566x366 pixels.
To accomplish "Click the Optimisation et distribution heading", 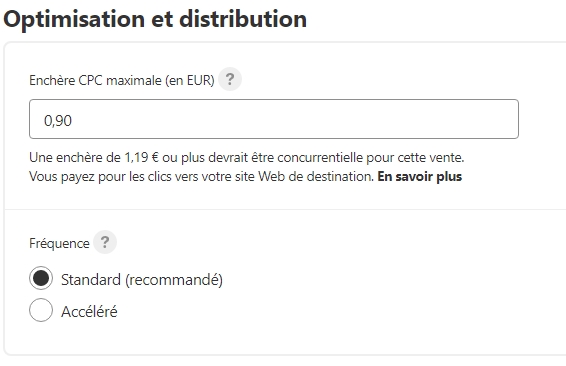I will pyautogui.click(x=155, y=19).
